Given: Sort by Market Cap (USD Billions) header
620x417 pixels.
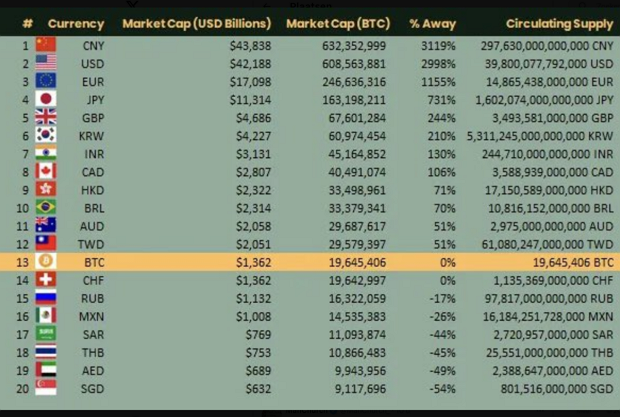Looking at the screenshot, I should point(195,23).
